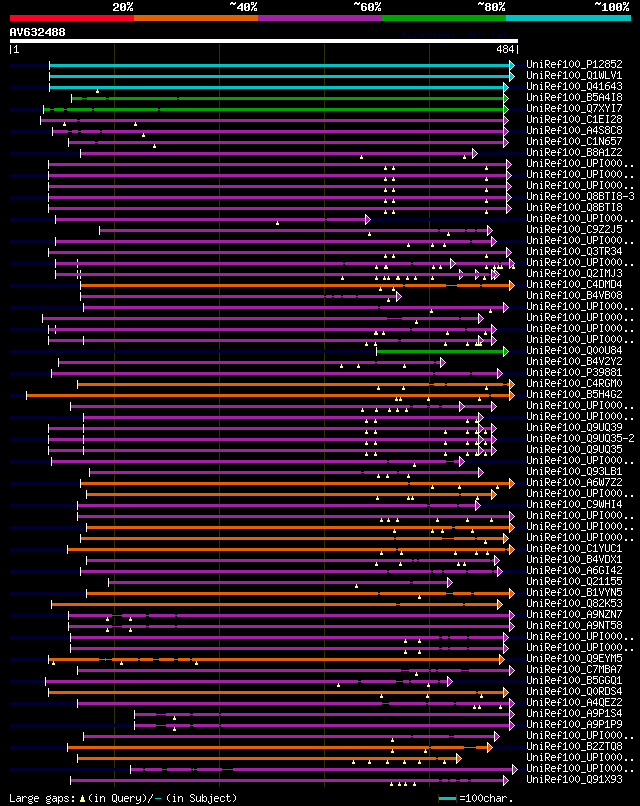Select the UniRef100_Q9UQ35 label
The width and height of the screenshot is (640, 806).
click(574, 449)
